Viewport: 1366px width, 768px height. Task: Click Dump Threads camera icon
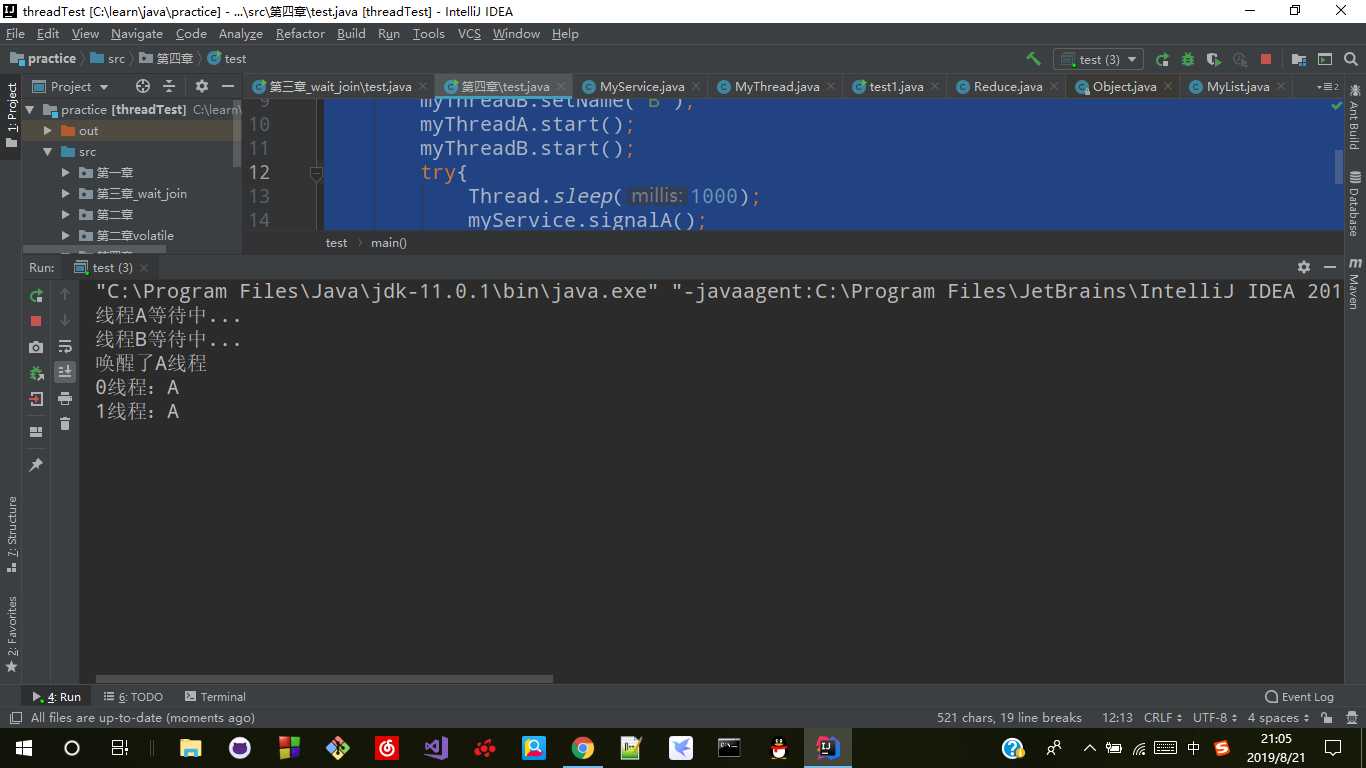[x=36, y=347]
